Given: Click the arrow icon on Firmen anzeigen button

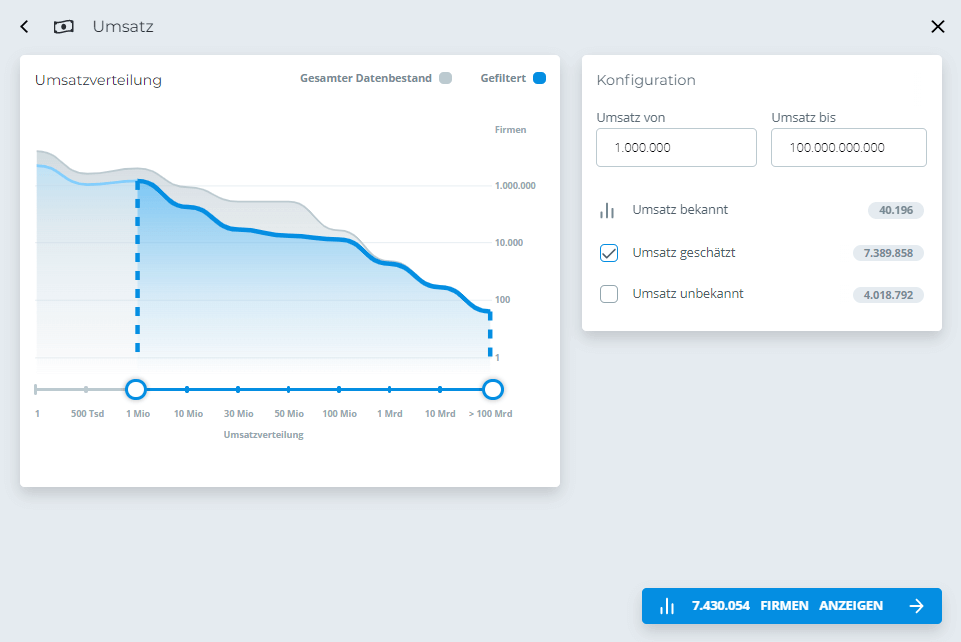Looking at the screenshot, I should pyautogui.click(x=916, y=606).
